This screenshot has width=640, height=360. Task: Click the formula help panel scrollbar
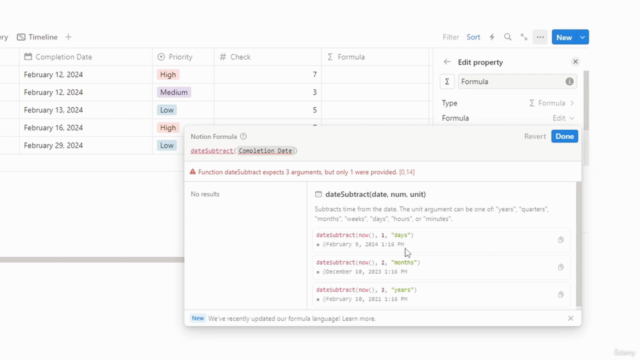coord(579,244)
